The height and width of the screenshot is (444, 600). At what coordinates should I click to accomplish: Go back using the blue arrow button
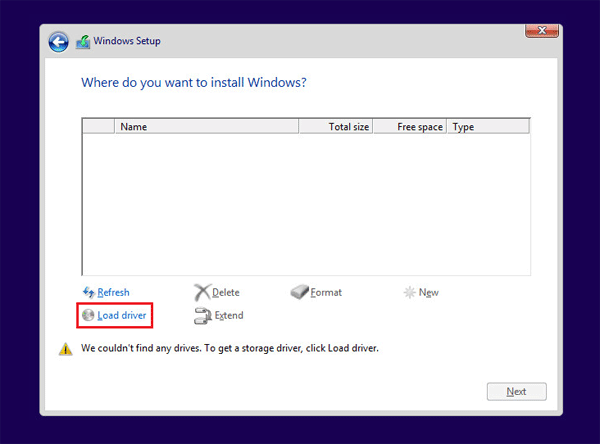[x=59, y=42]
